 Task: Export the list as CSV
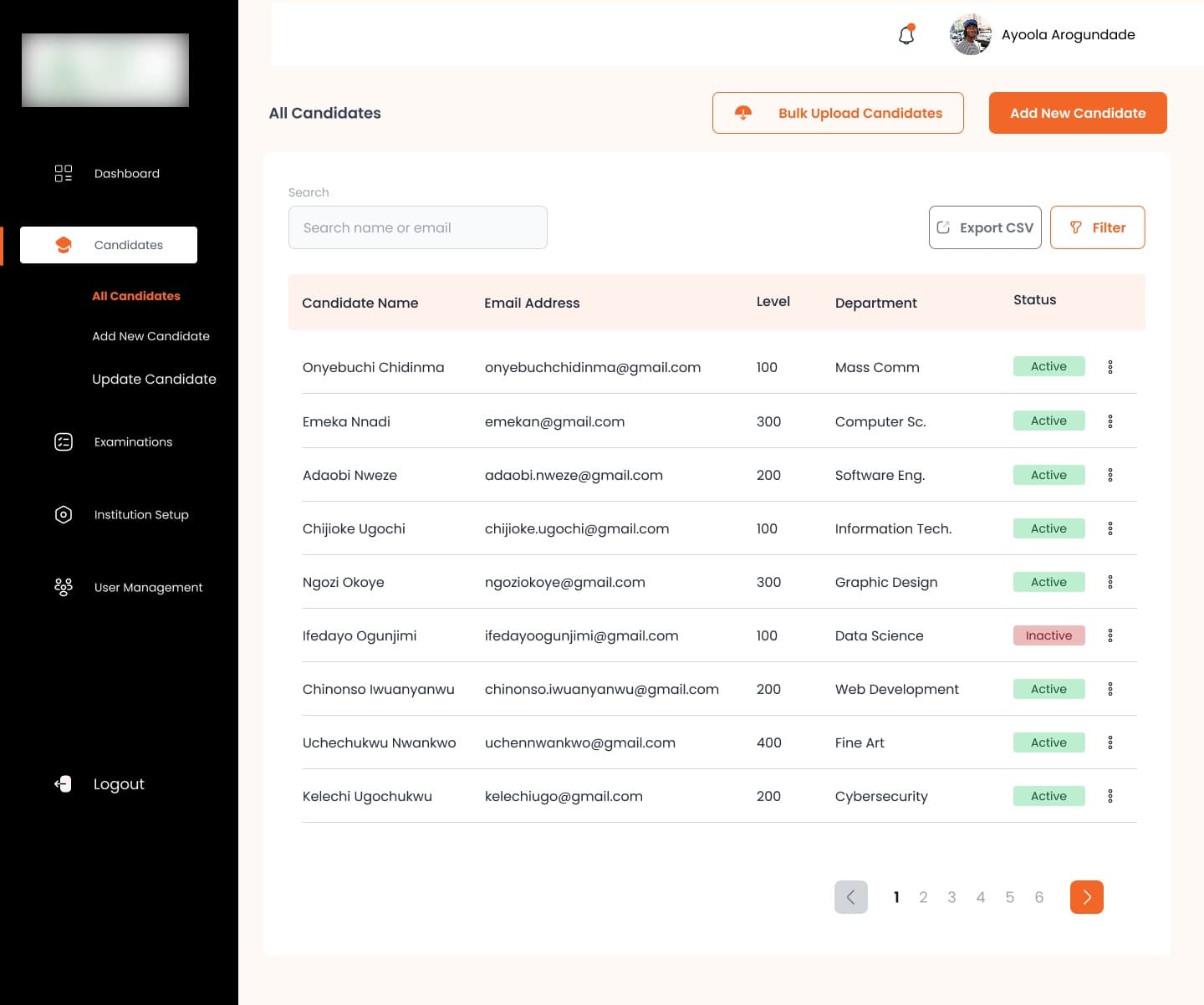pyautogui.click(x=985, y=227)
